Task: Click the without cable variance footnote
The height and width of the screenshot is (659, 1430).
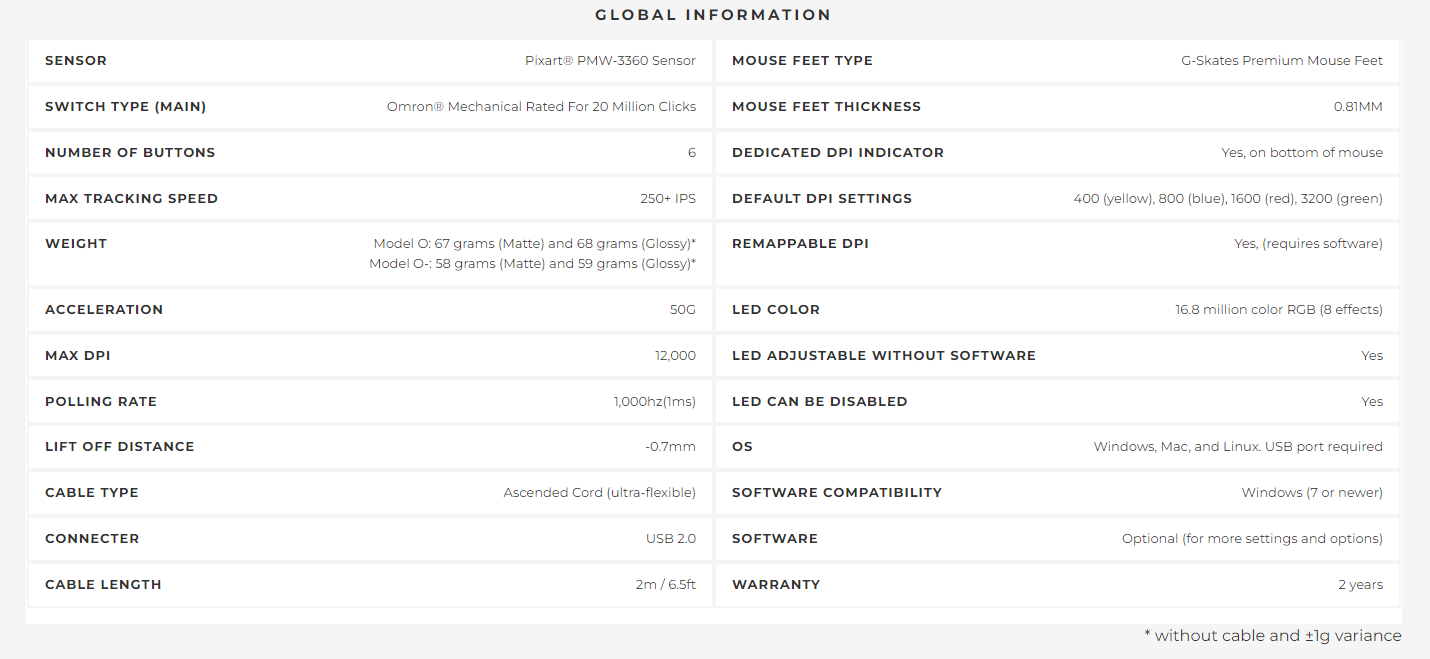Action: pyautogui.click(x=1272, y=636)
